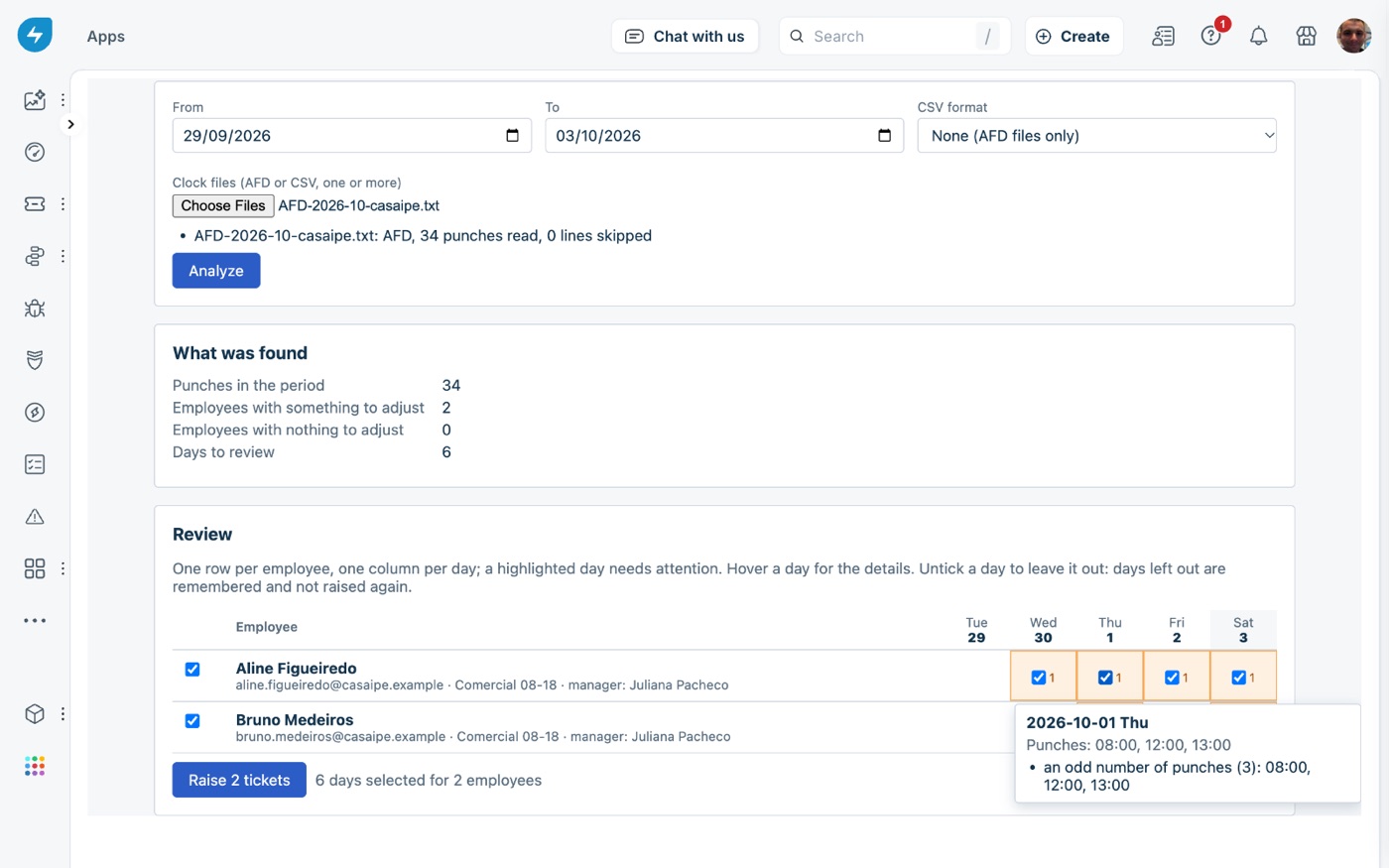Open kebab menu next to cube icon
1389x868 pixels.
[x=63, y=714]
